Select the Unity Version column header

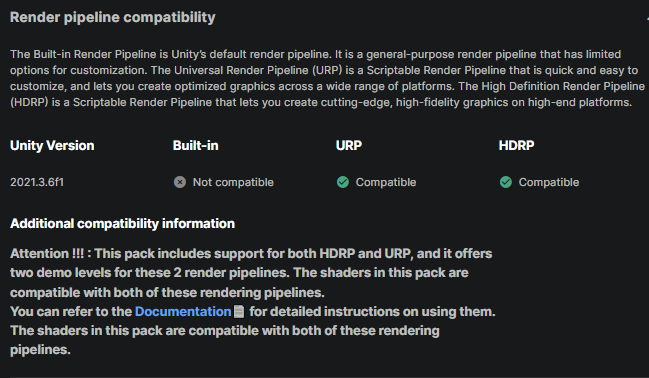pos(52,145)
